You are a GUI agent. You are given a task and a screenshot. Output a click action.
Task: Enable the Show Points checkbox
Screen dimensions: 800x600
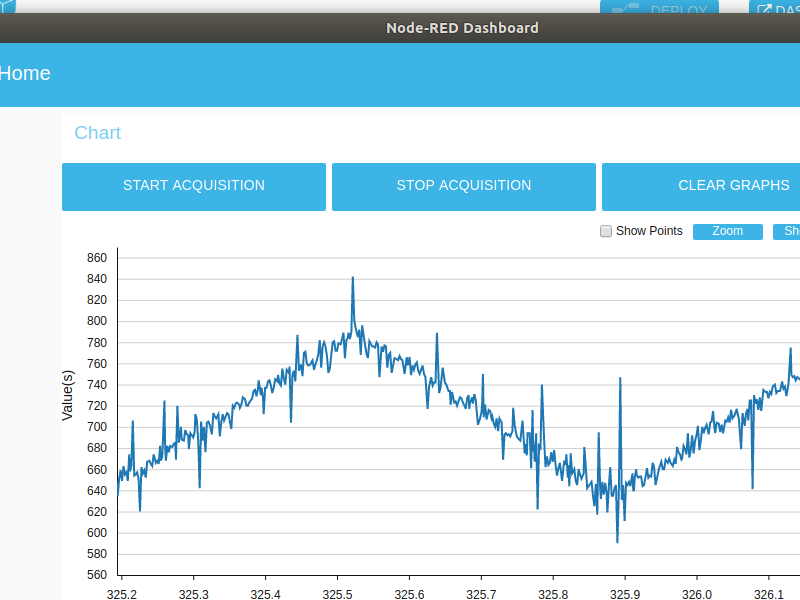[606, 231]
